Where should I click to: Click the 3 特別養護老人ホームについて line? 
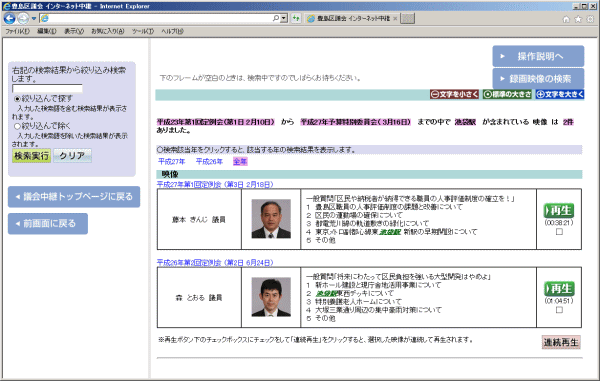click(x=354, y=302)
